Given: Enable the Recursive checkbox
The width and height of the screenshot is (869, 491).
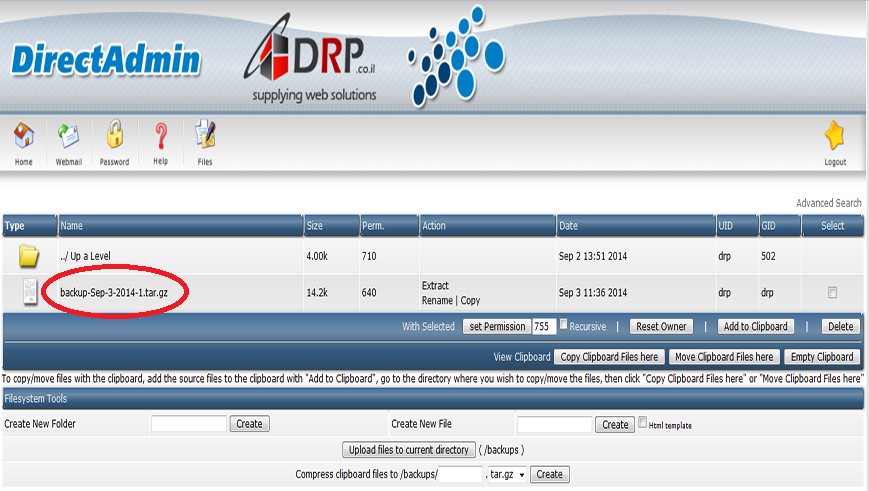Looking at the screenshot, I should [564, 325].
